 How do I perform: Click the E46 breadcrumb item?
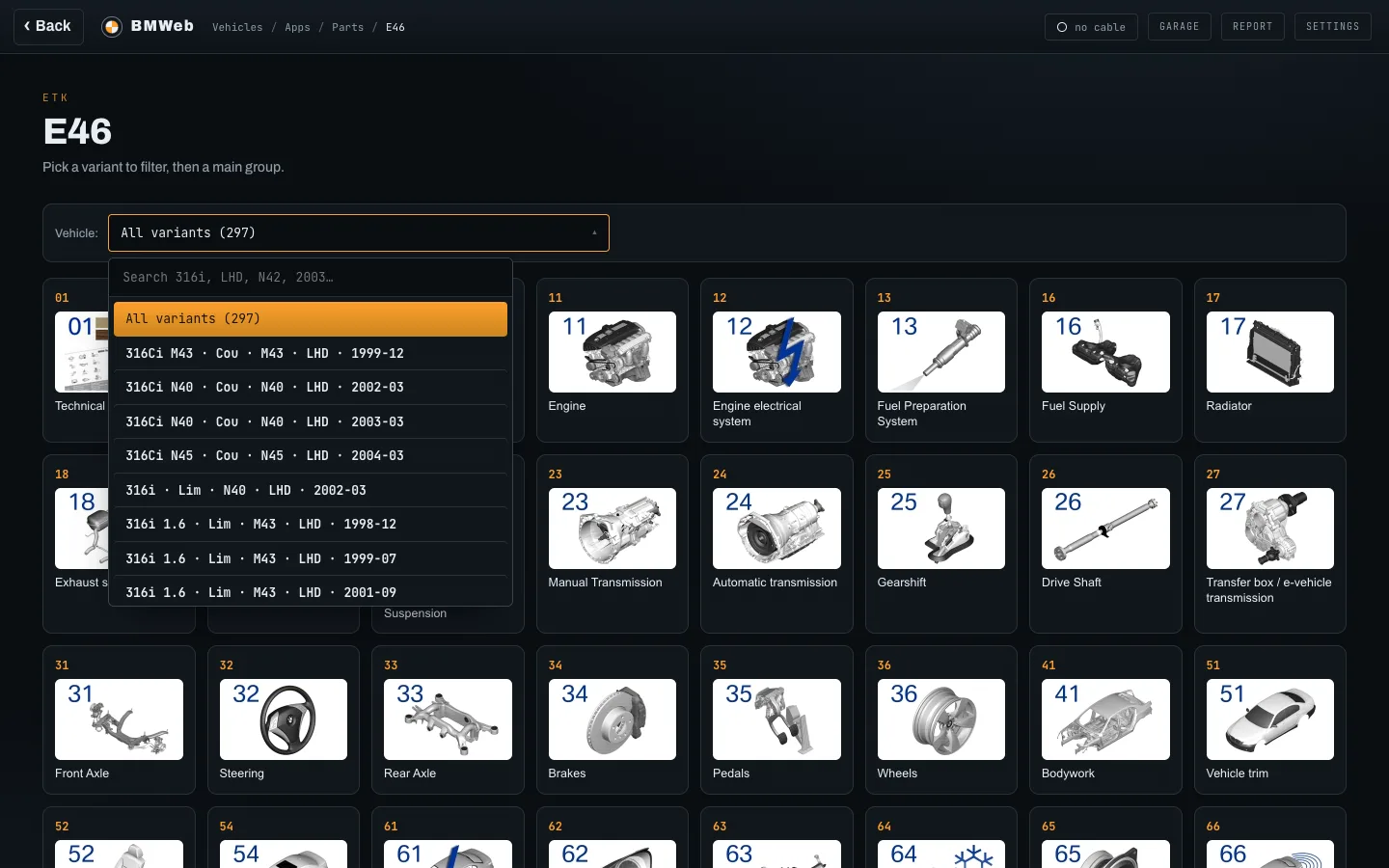pos(395,27)
